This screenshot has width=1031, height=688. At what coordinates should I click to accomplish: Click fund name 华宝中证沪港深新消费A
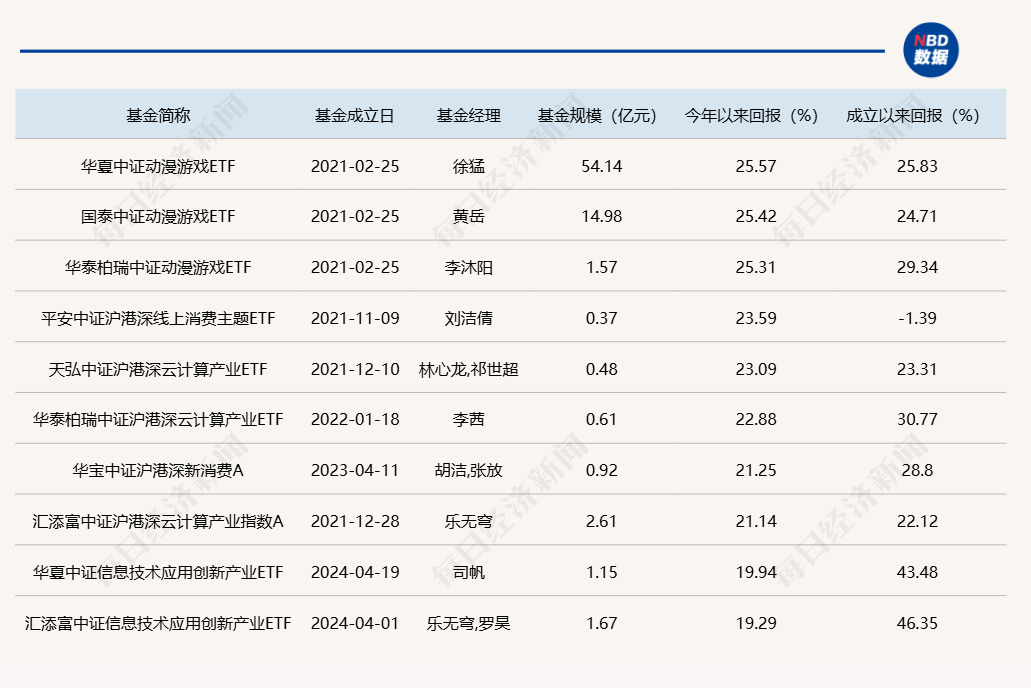(x=158, y=471)
